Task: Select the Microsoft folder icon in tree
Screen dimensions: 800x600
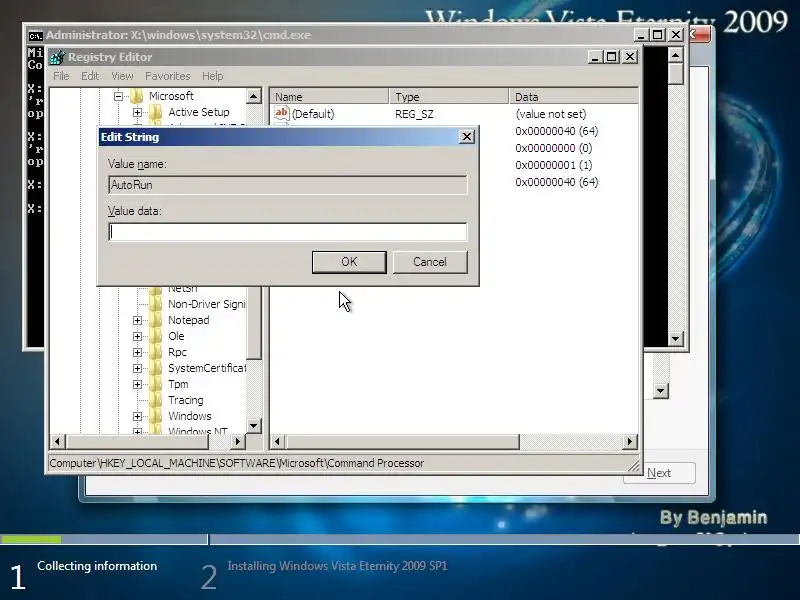Action: tap(136, 96)
